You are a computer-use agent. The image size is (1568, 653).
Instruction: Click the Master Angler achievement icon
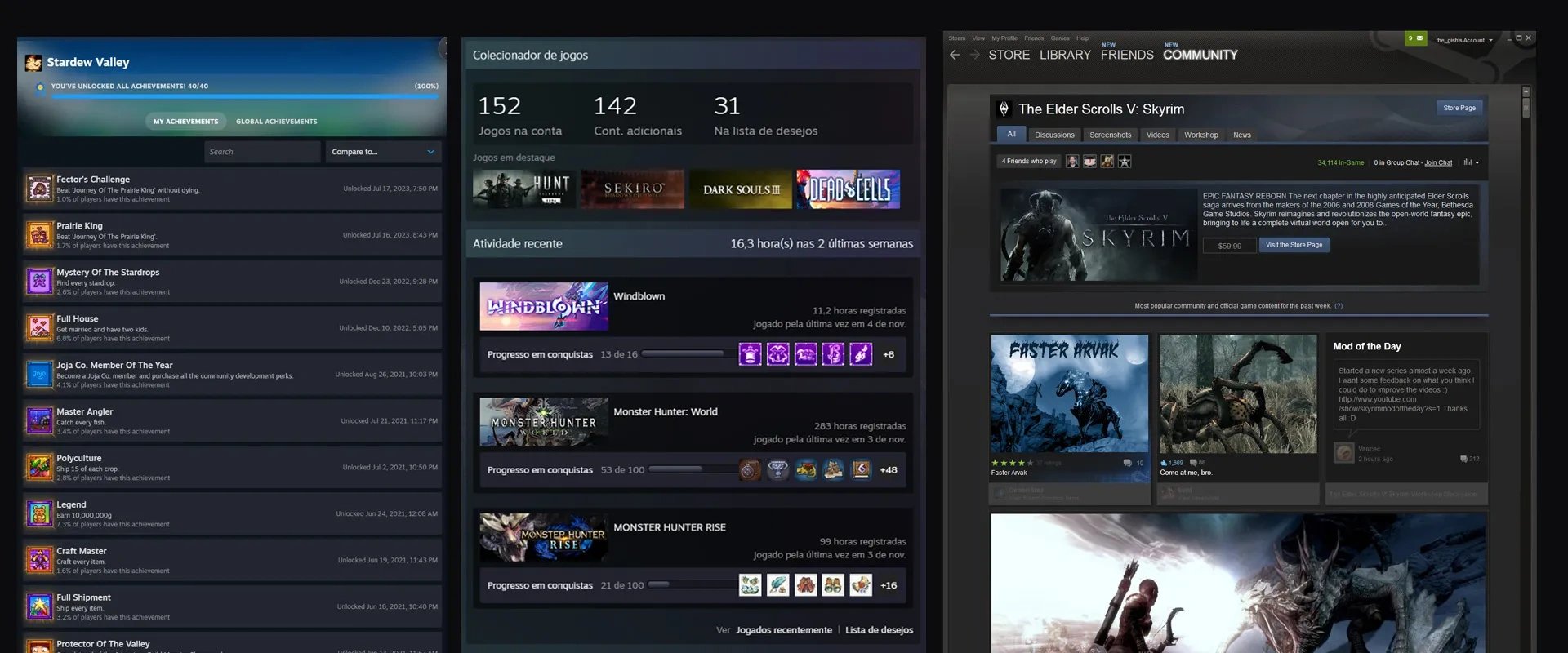39,421
